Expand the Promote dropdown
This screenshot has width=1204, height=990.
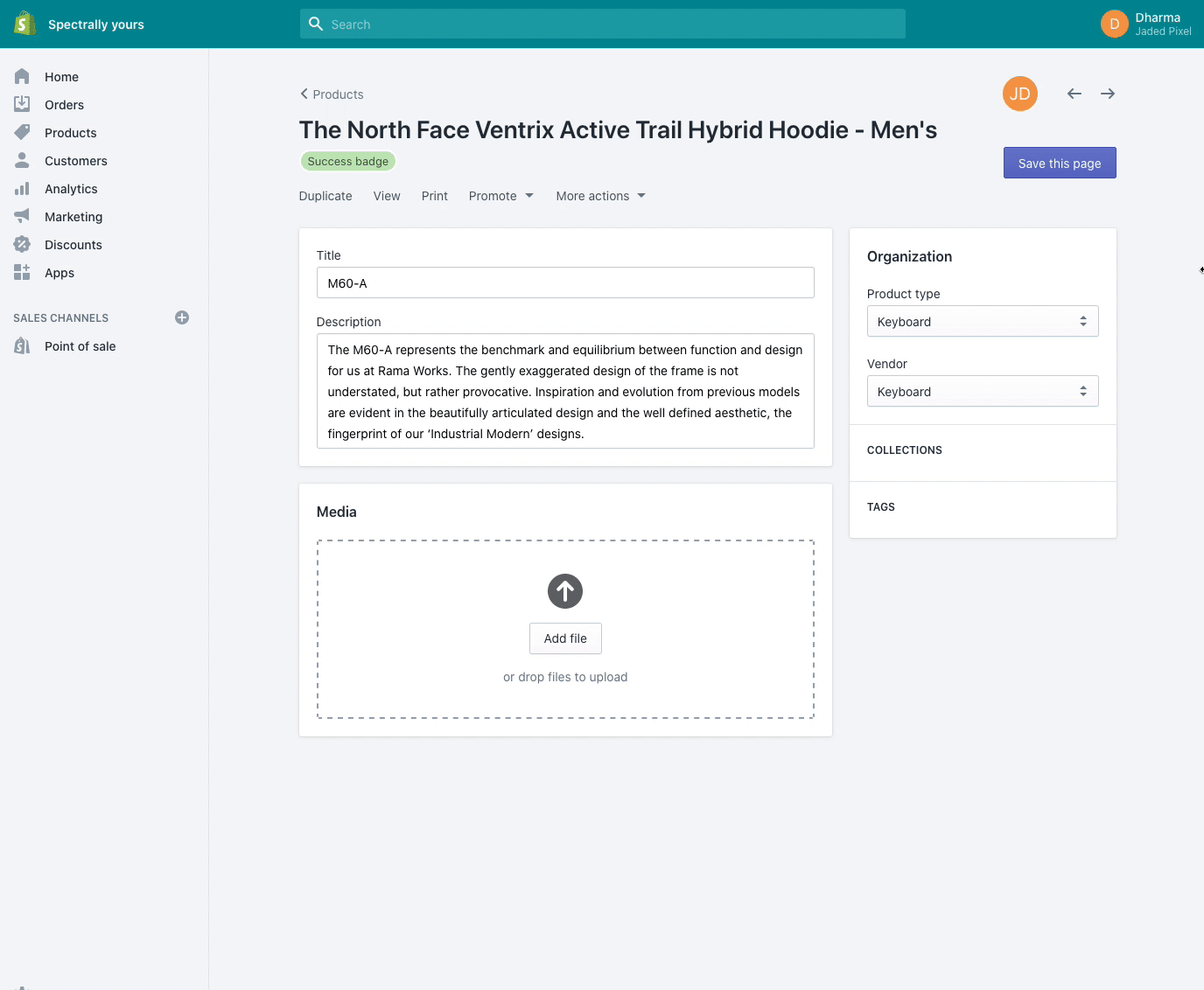[x=500, y=196]
